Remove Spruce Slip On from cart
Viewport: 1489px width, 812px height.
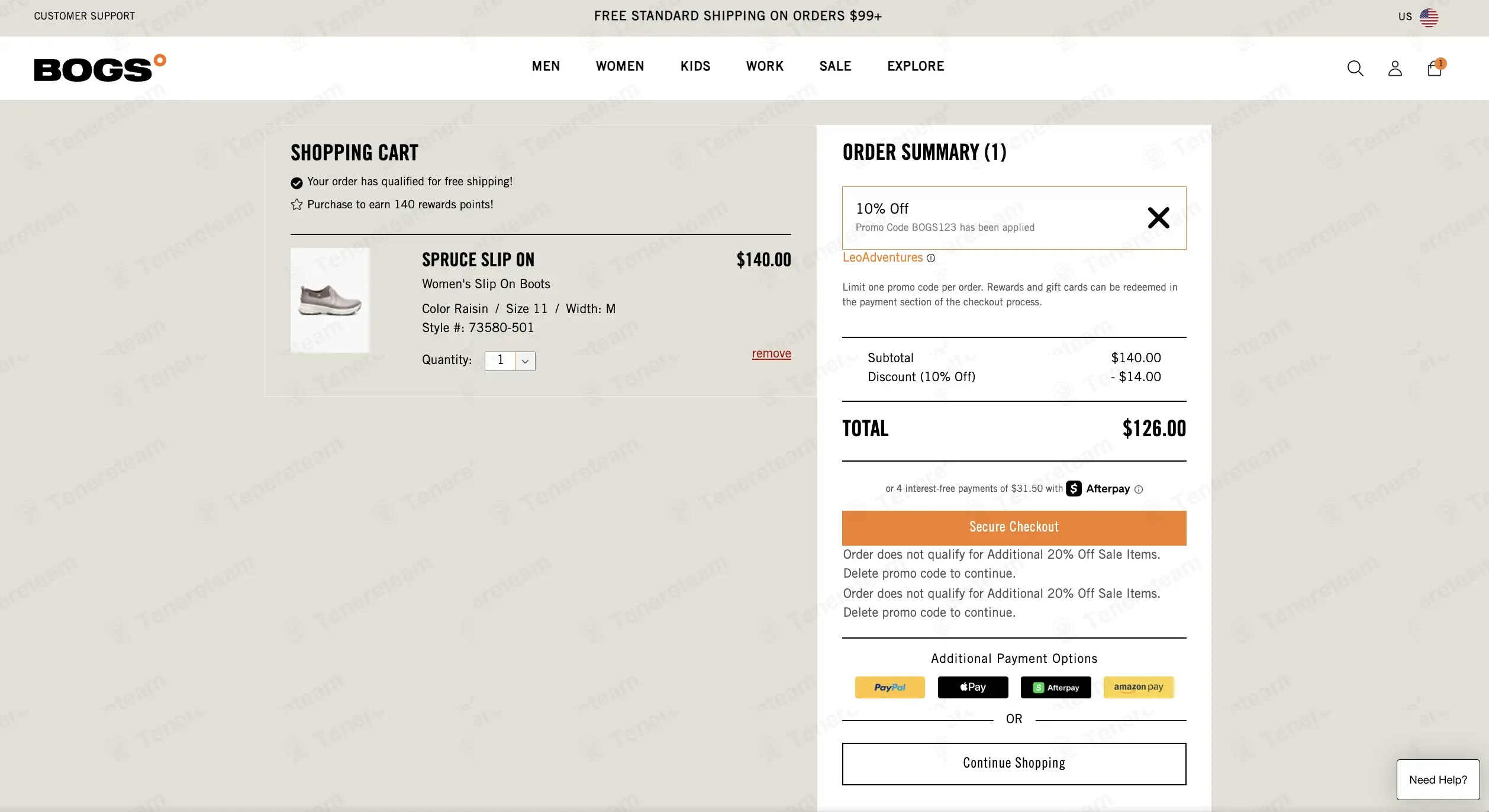click(x=771, y=354)
